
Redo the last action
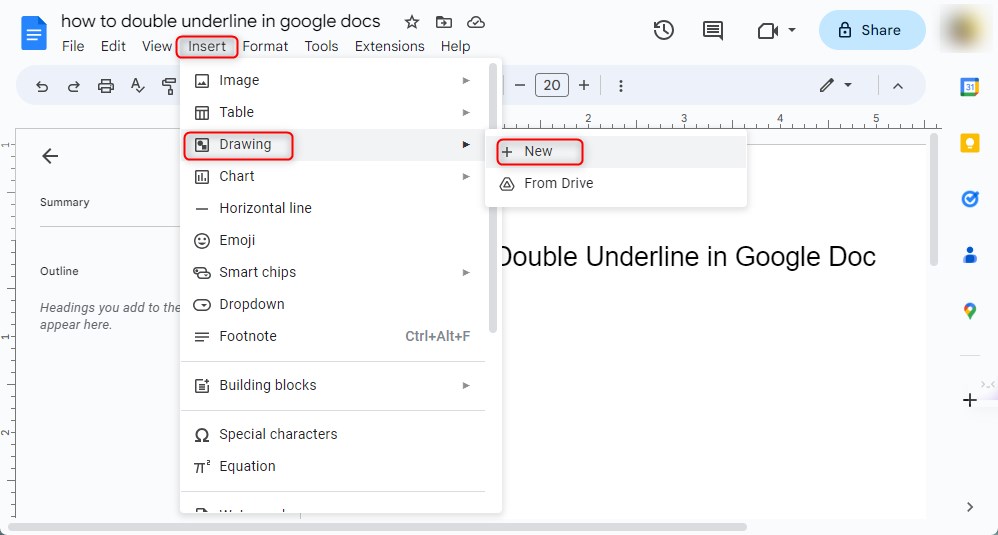(74, 86)
